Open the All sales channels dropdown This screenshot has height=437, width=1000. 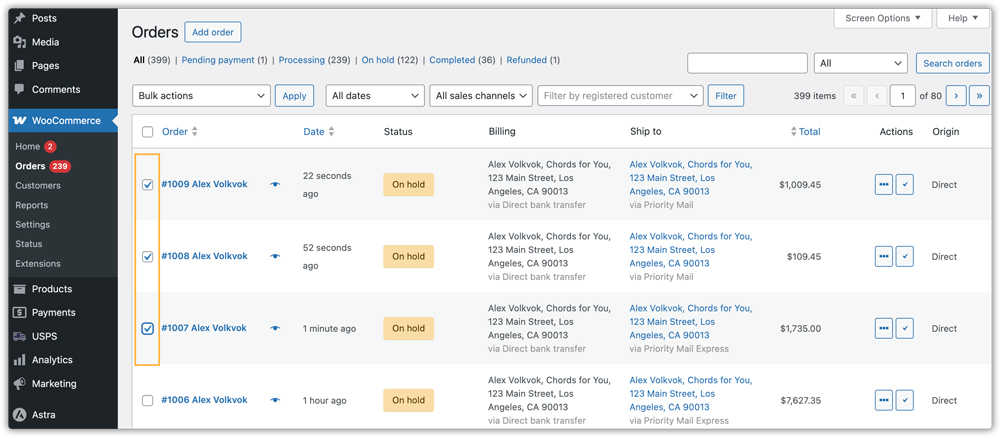[481, 96]
